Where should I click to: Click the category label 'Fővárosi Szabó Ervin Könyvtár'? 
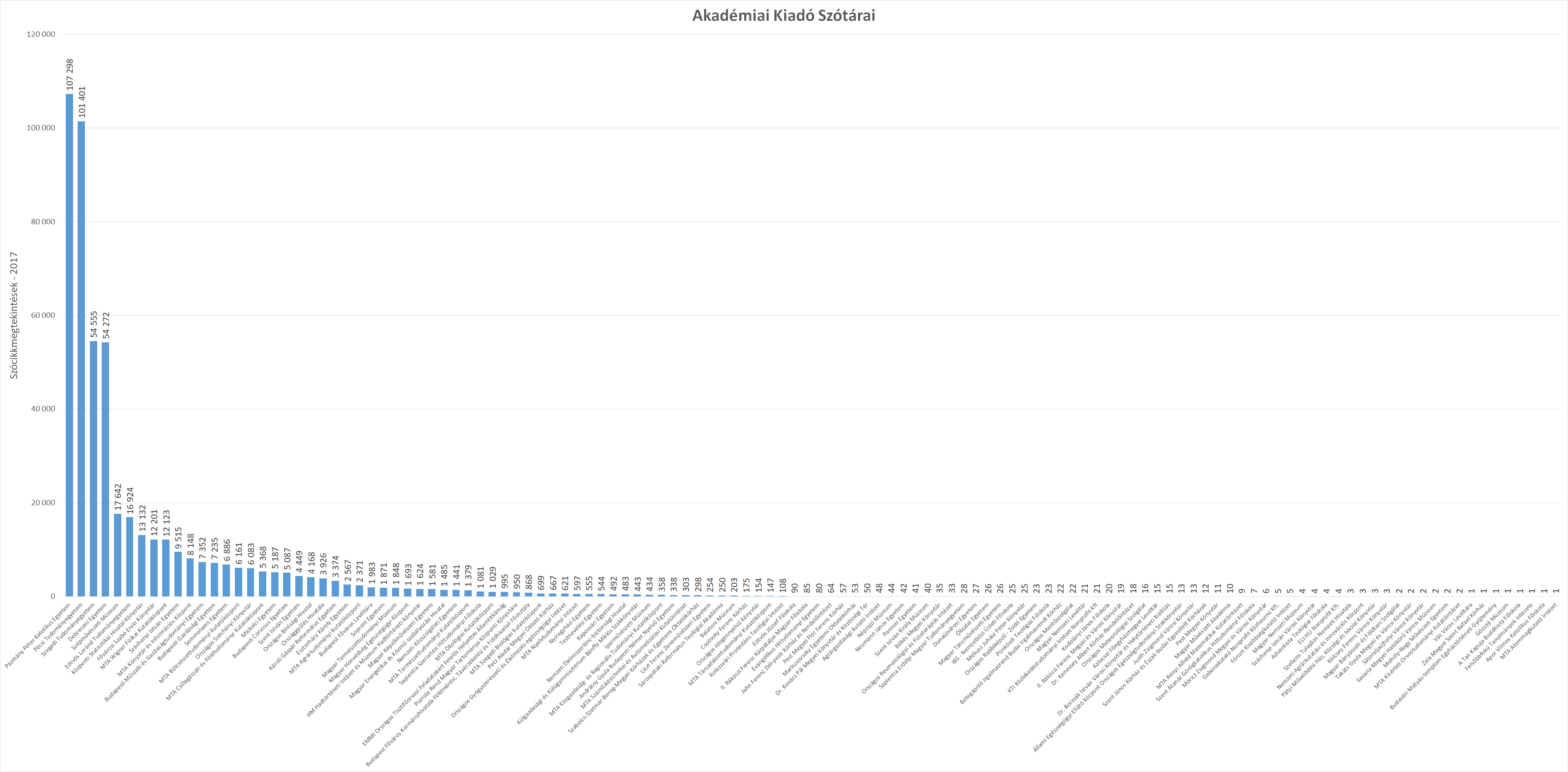click(126, 631)
